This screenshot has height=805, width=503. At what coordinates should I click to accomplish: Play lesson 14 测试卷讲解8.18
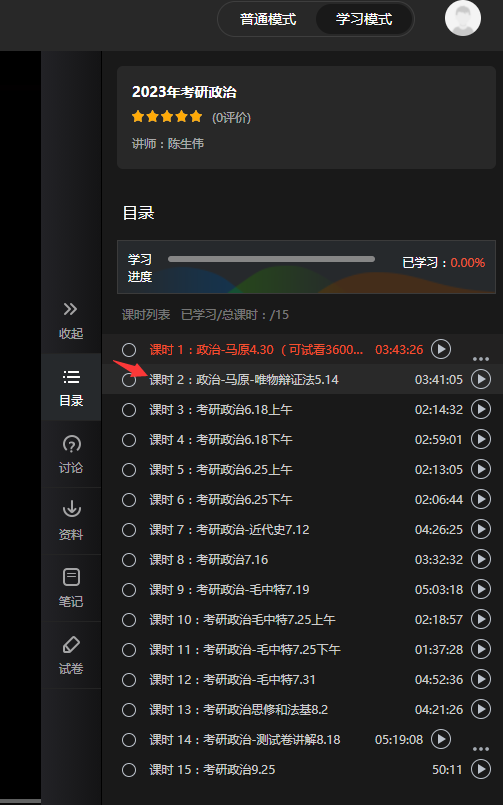tap(440, 739)
